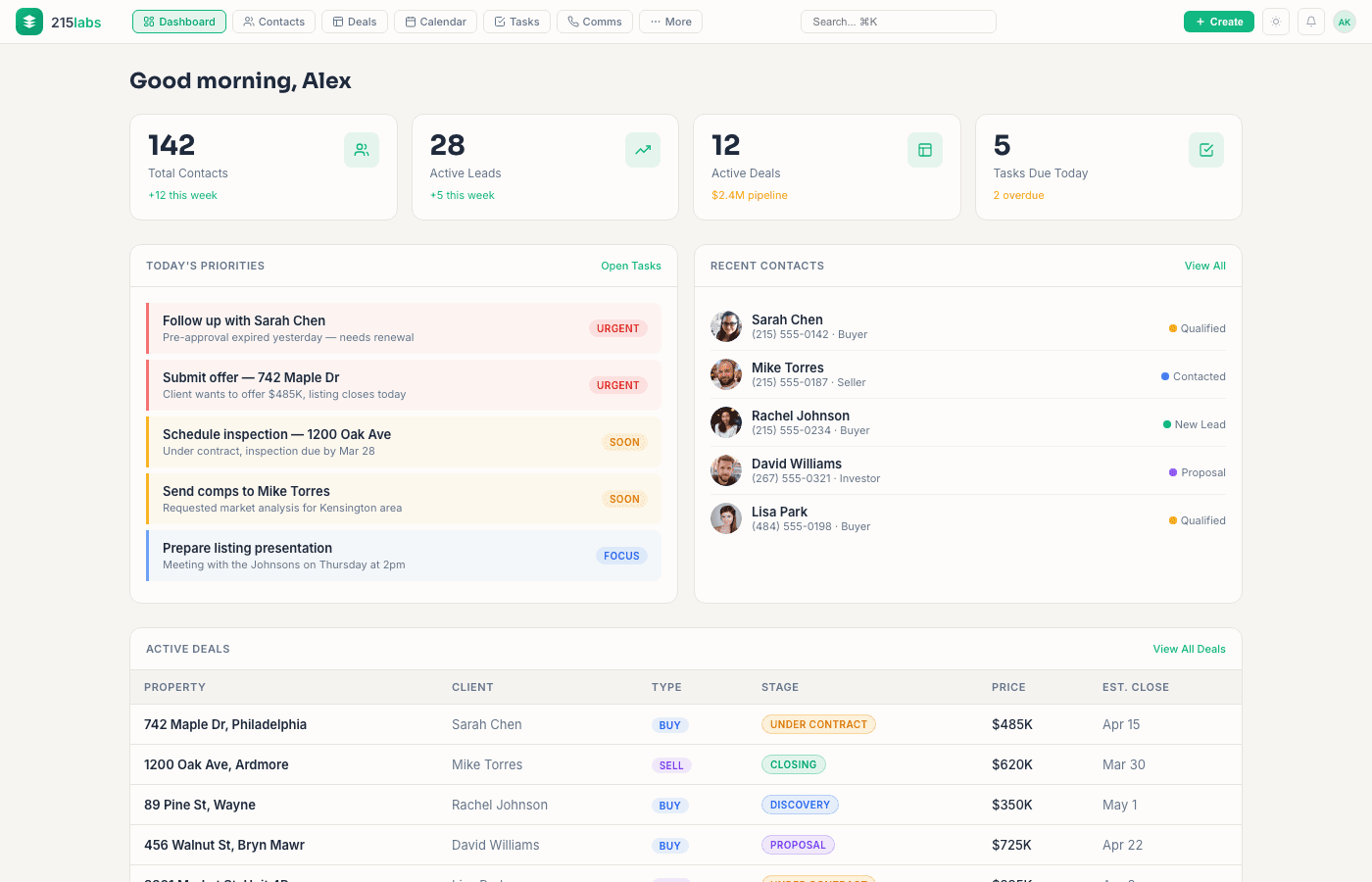The image size is (1372, 882).
Task: Click the checkmark icon on Tasks Due Today
Action: click(1205, 149)
